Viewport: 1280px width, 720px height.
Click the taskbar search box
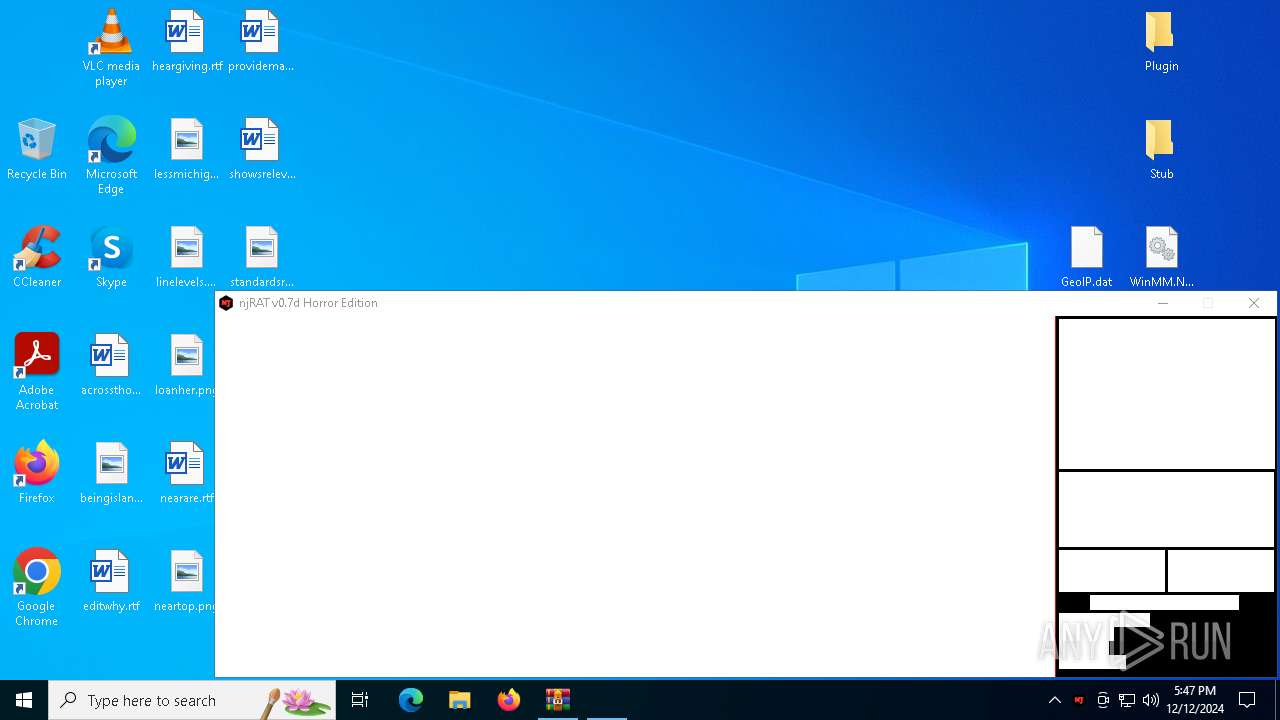[192, 700]
